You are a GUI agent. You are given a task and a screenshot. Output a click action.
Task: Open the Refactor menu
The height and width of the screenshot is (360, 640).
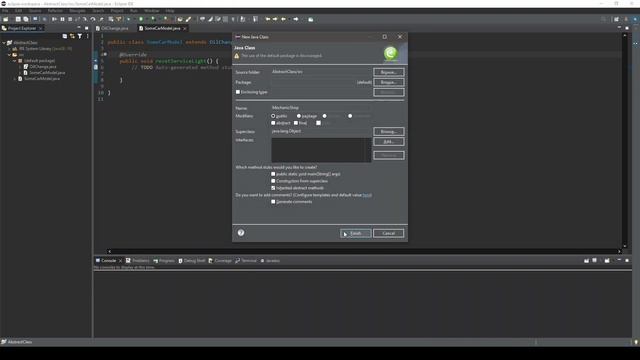[55, 11]
